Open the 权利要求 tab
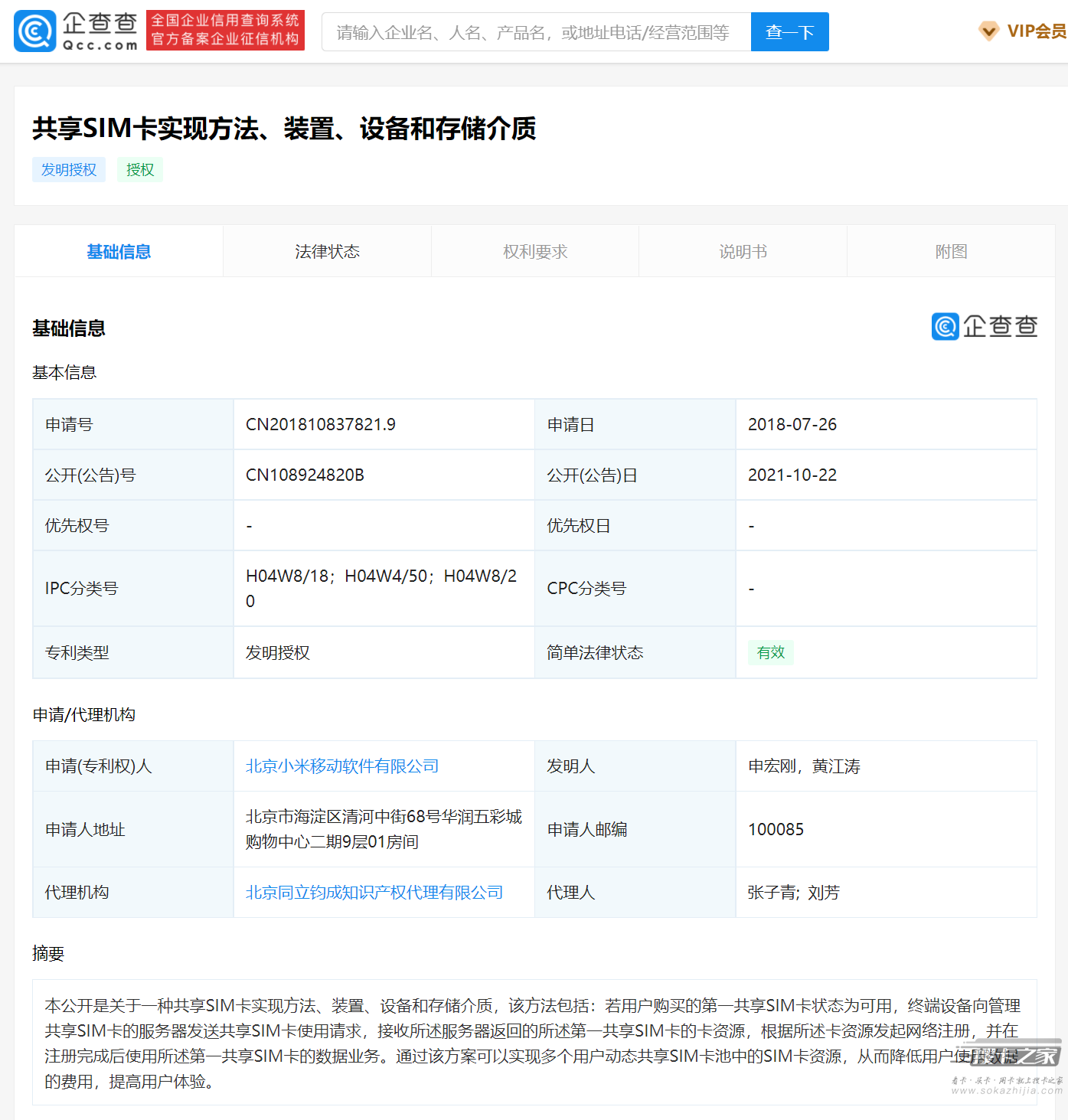 pyautogui.click(x=535, y=252)
